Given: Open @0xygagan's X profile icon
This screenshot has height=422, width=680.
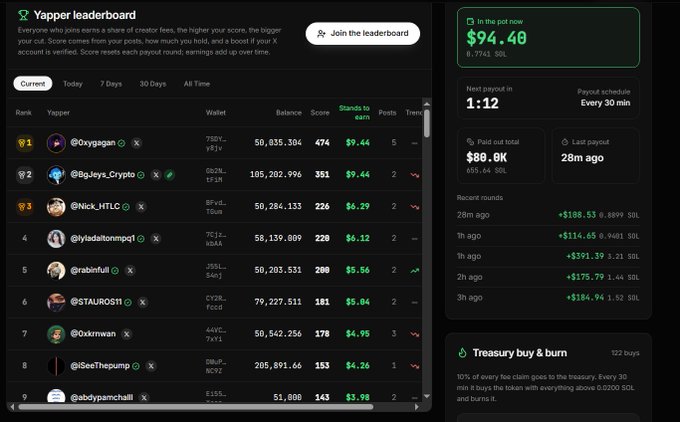Looking at the screenshot, I should [x=136, y=143].
